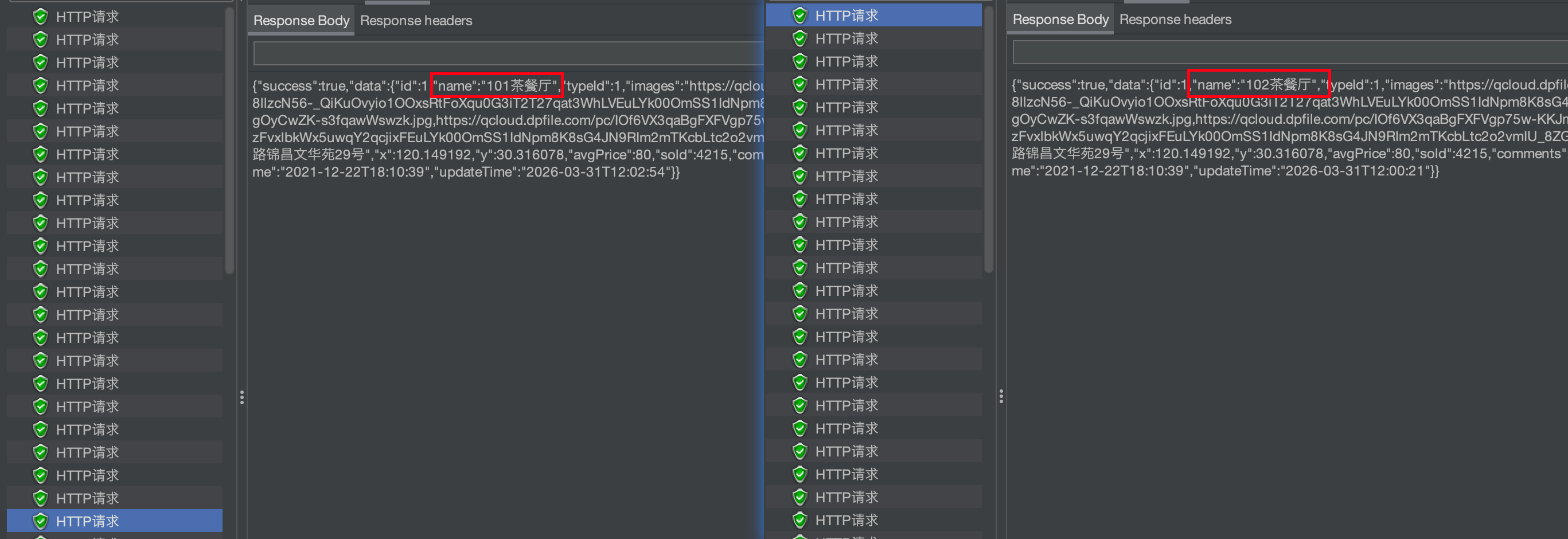Click the left pane's three-dot divider handle

241,397
